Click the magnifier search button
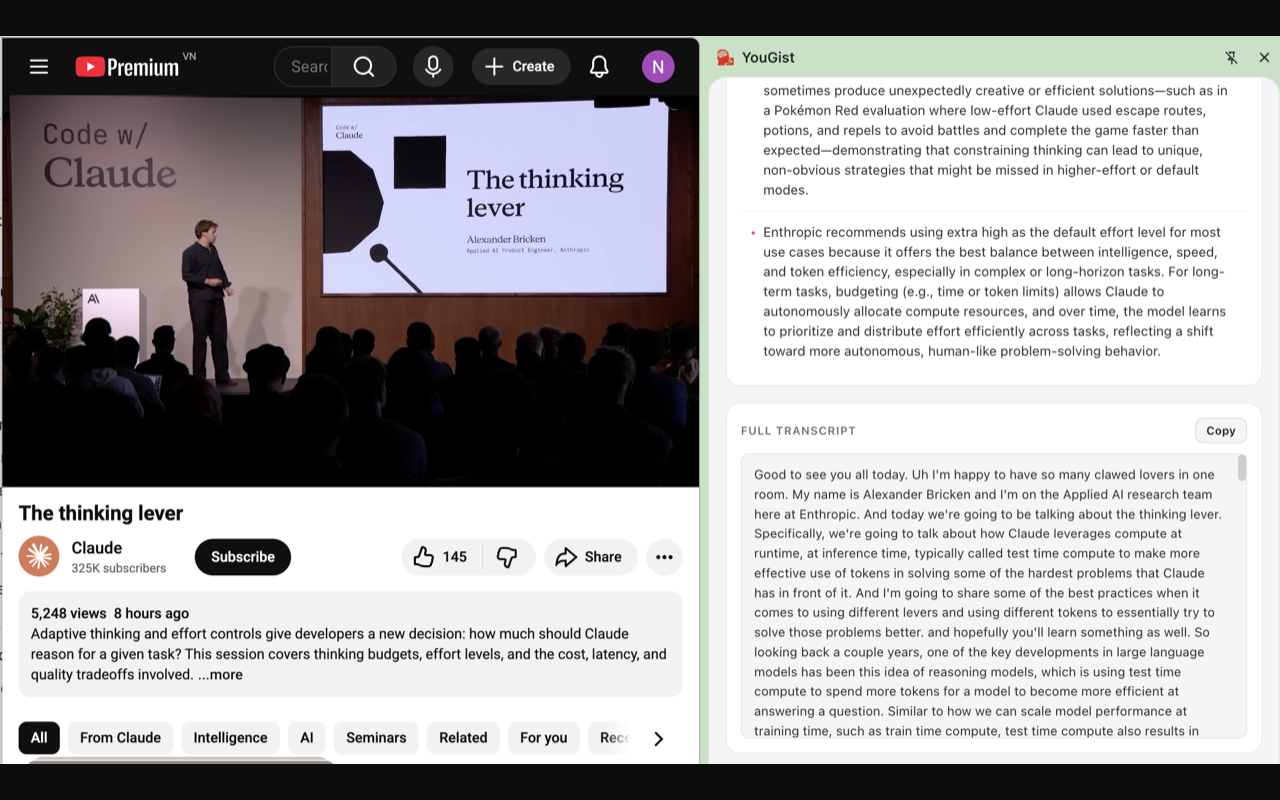 pyautogui.click(x=364, y=67)
